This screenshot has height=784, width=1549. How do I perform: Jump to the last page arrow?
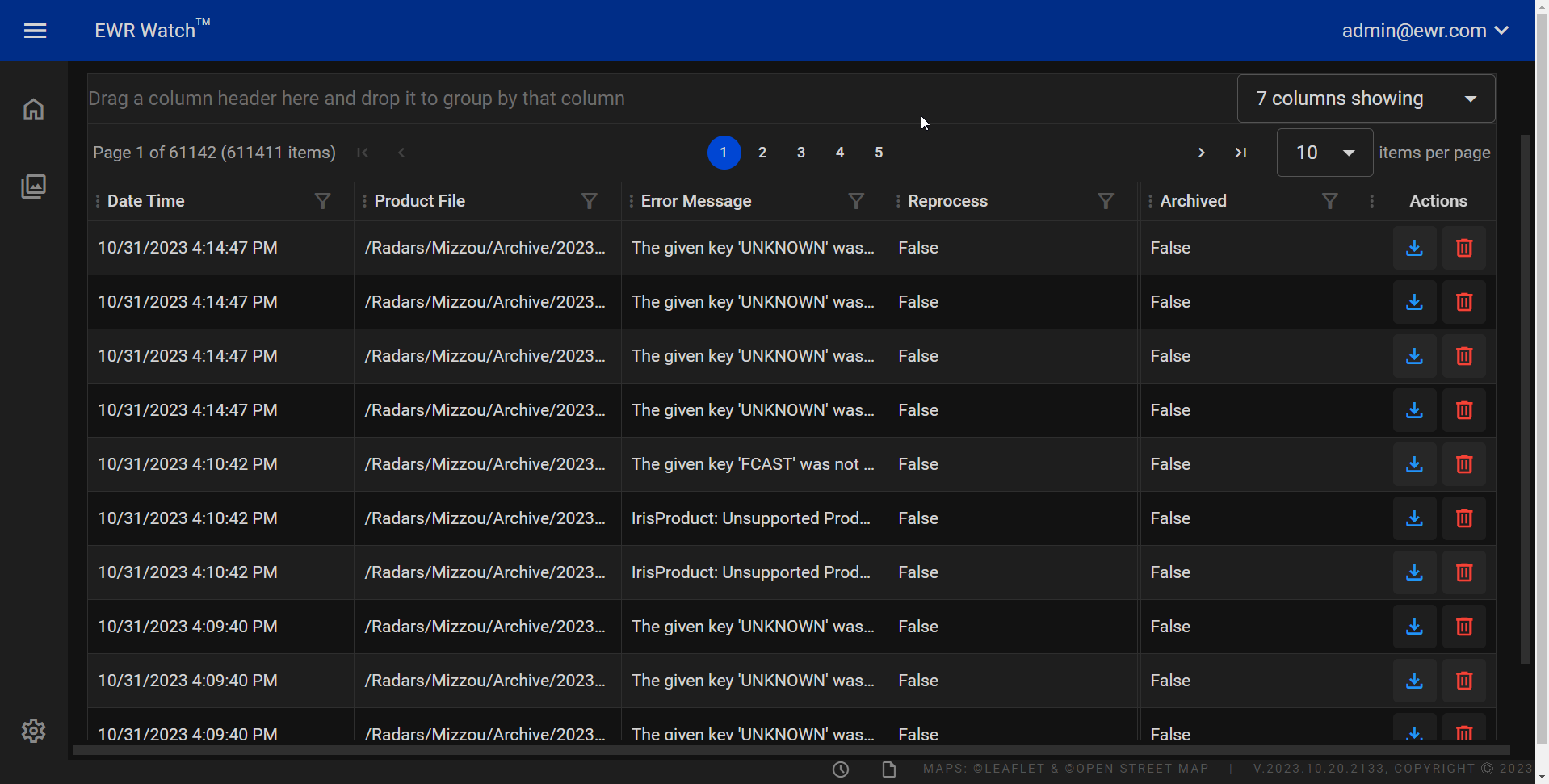[1240, 153]
